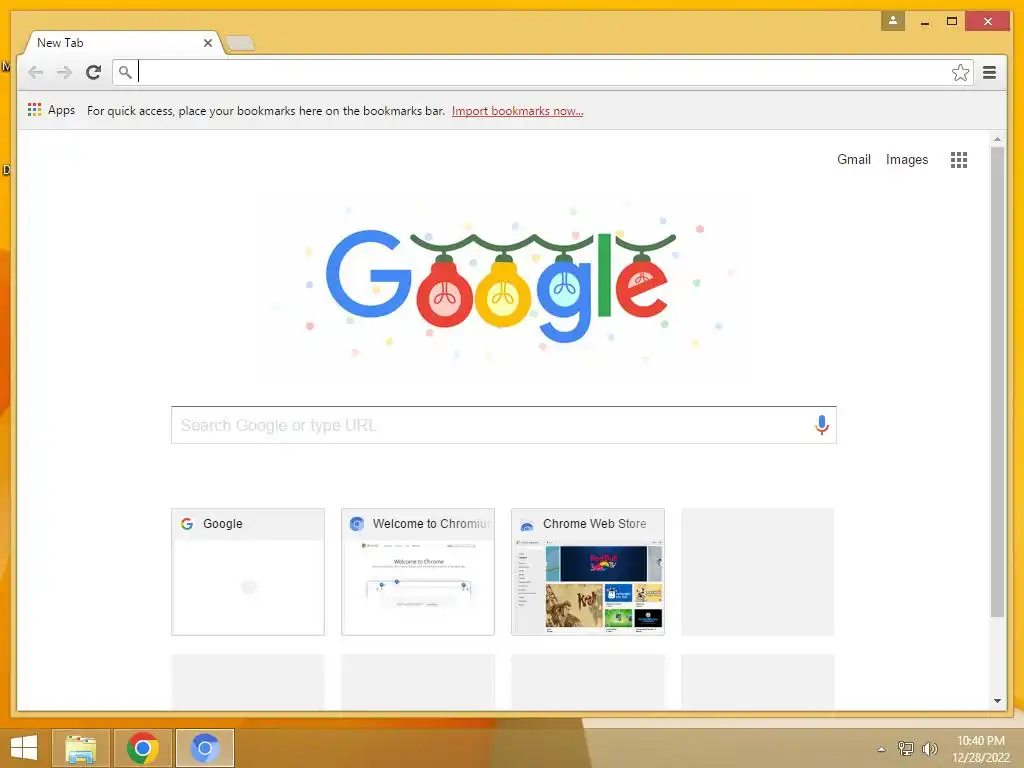Image resolution: width=1024 pixels, height=768 pixels.
Task: Open the Apps shortcut in bookmarks bar
Action: [x=52, y=110]
